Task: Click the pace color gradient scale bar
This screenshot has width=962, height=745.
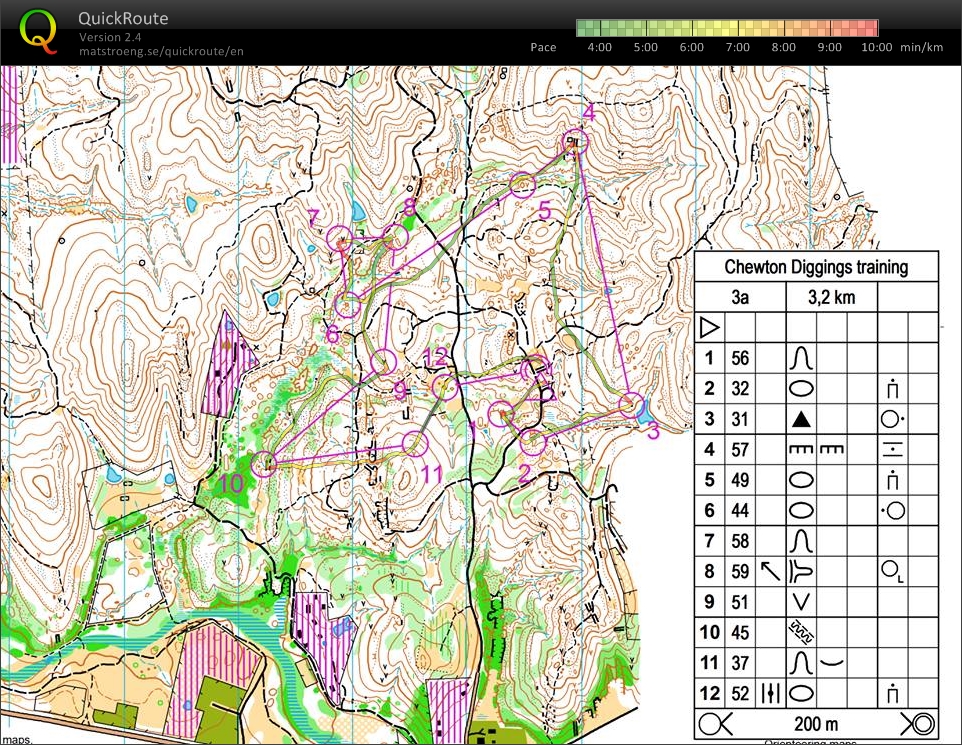Action: tap(727, 28)
